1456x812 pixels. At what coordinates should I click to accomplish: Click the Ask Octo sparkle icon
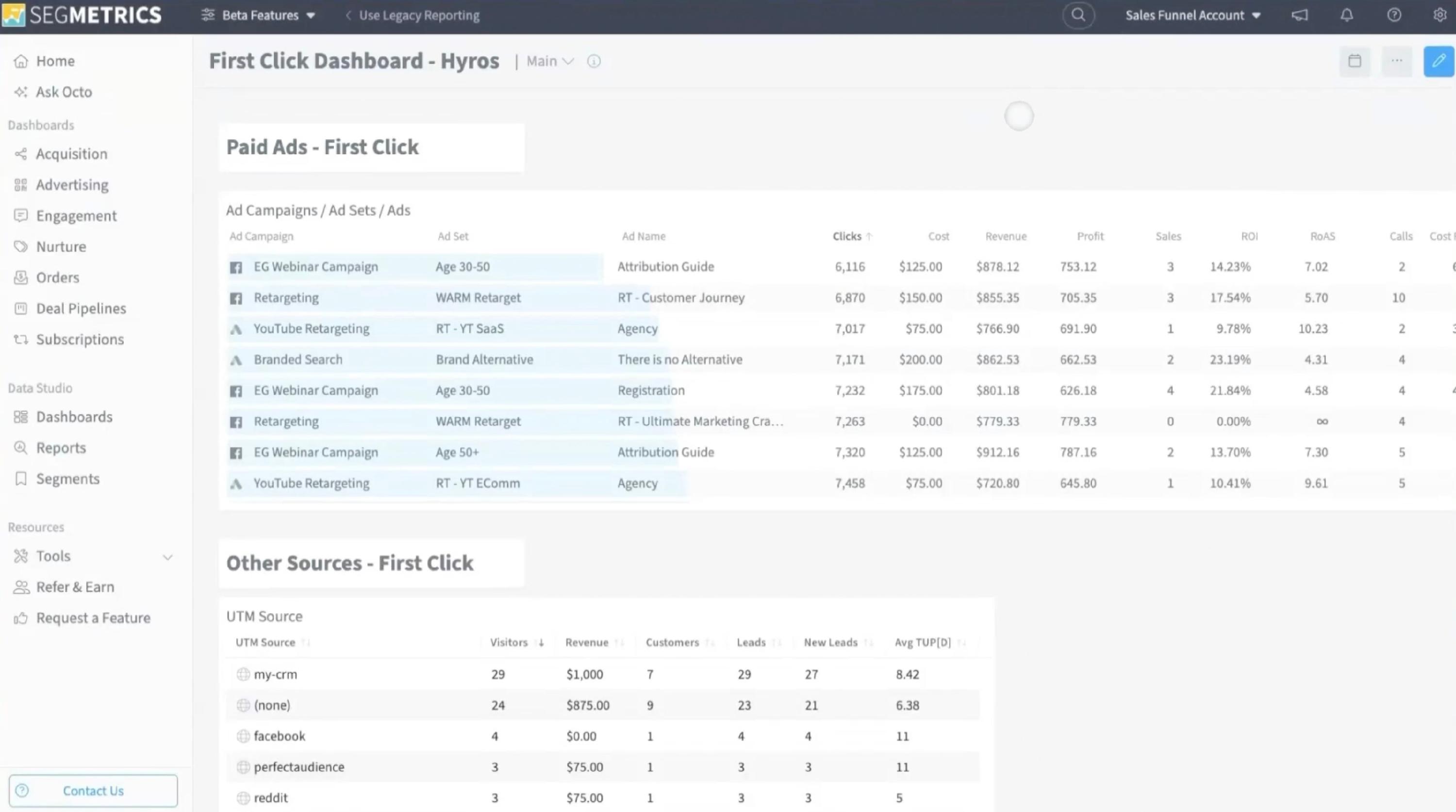click(x=21, y=92)
